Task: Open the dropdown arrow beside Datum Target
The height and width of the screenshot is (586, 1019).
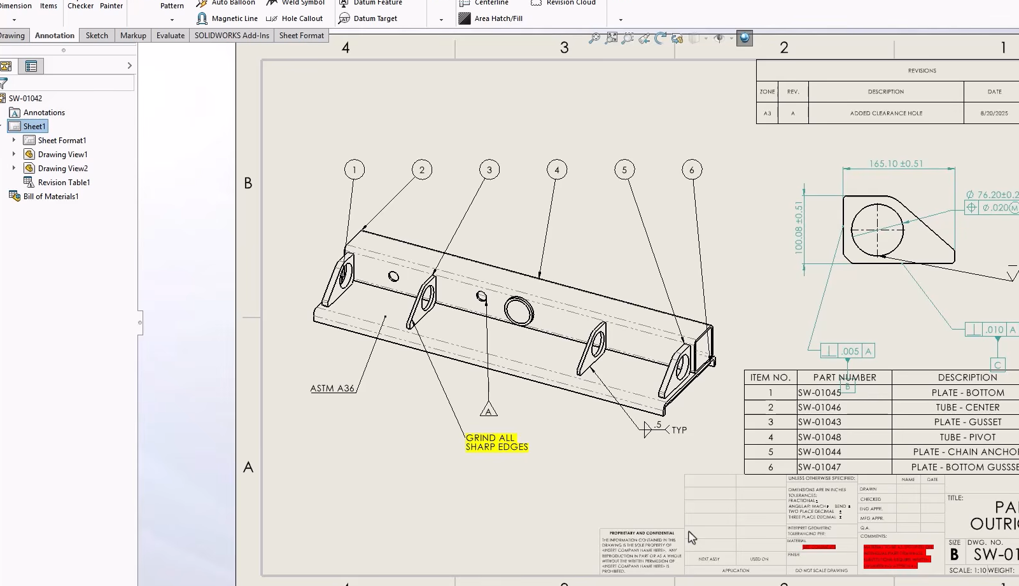Action: (441, 19)
